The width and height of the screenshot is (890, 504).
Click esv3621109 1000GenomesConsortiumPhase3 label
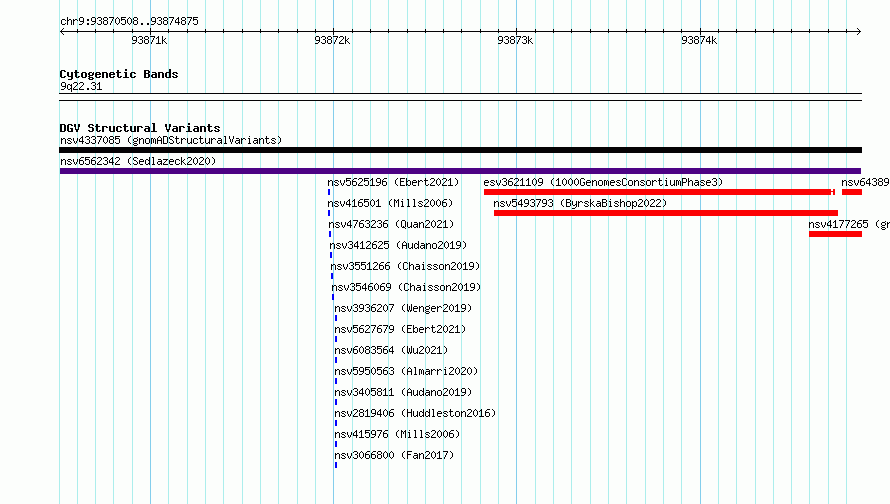[x=603, y=182]
